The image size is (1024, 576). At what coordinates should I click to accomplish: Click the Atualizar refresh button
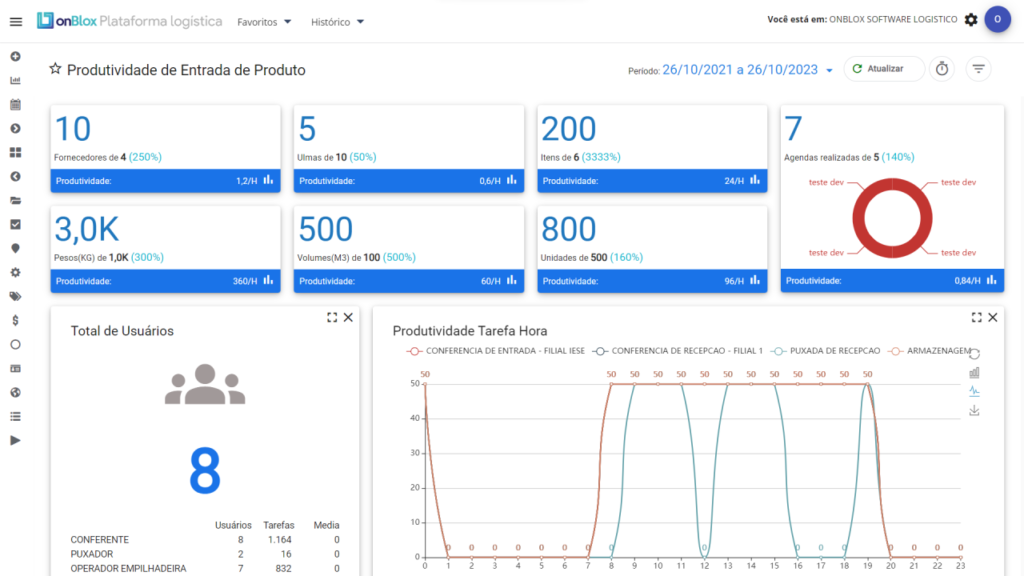(x=883, y=69)
